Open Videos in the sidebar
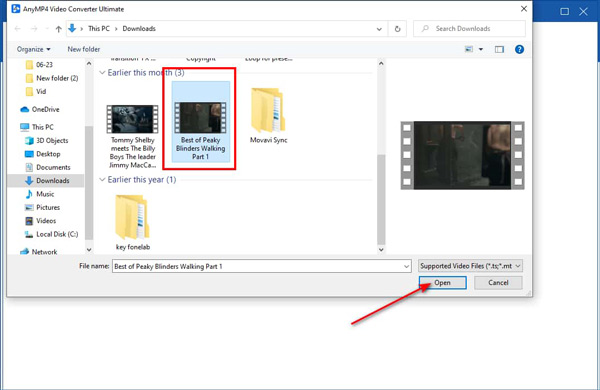Image resolution: width=600 pixels, height=390 pixels. [x=41, y=221]
